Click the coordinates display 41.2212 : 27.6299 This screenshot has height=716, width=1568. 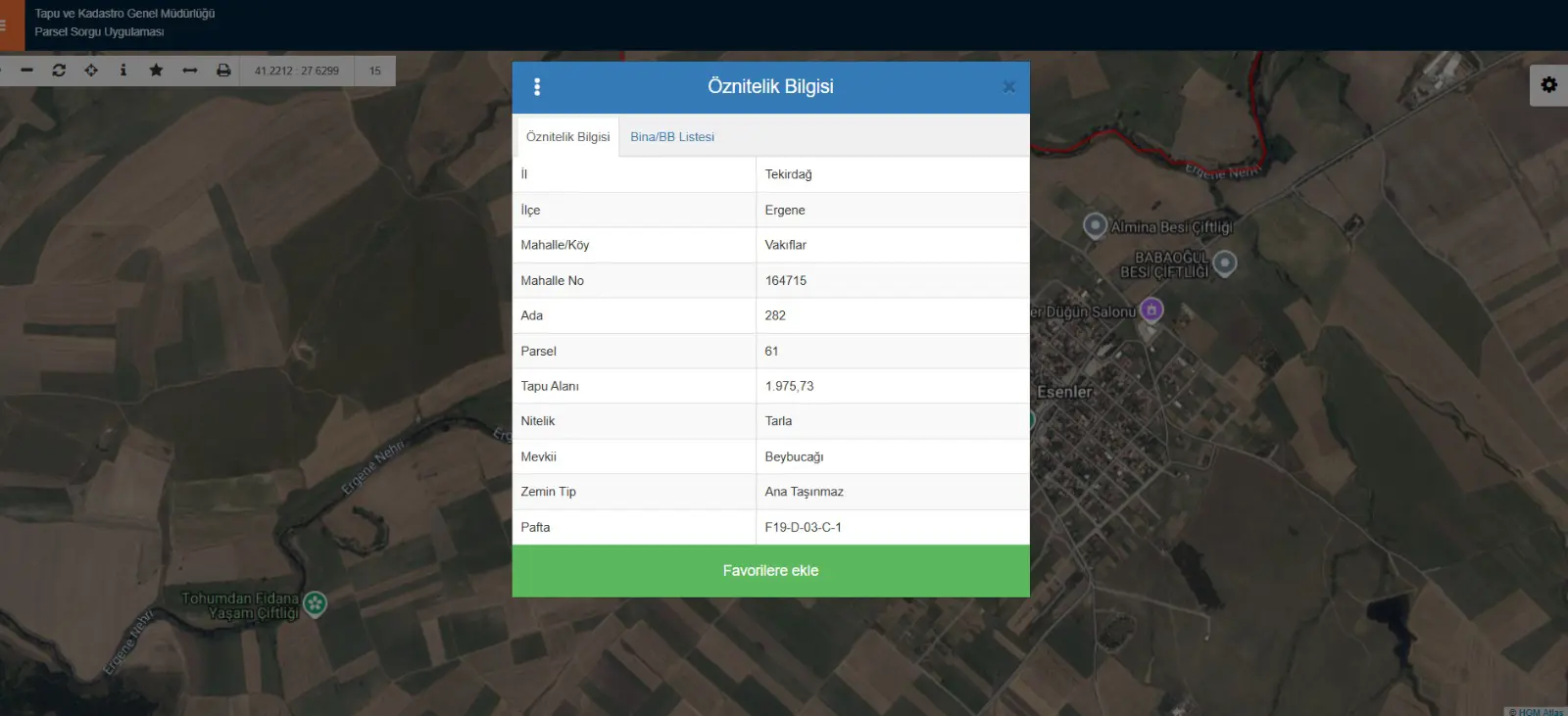pos(297,71)
